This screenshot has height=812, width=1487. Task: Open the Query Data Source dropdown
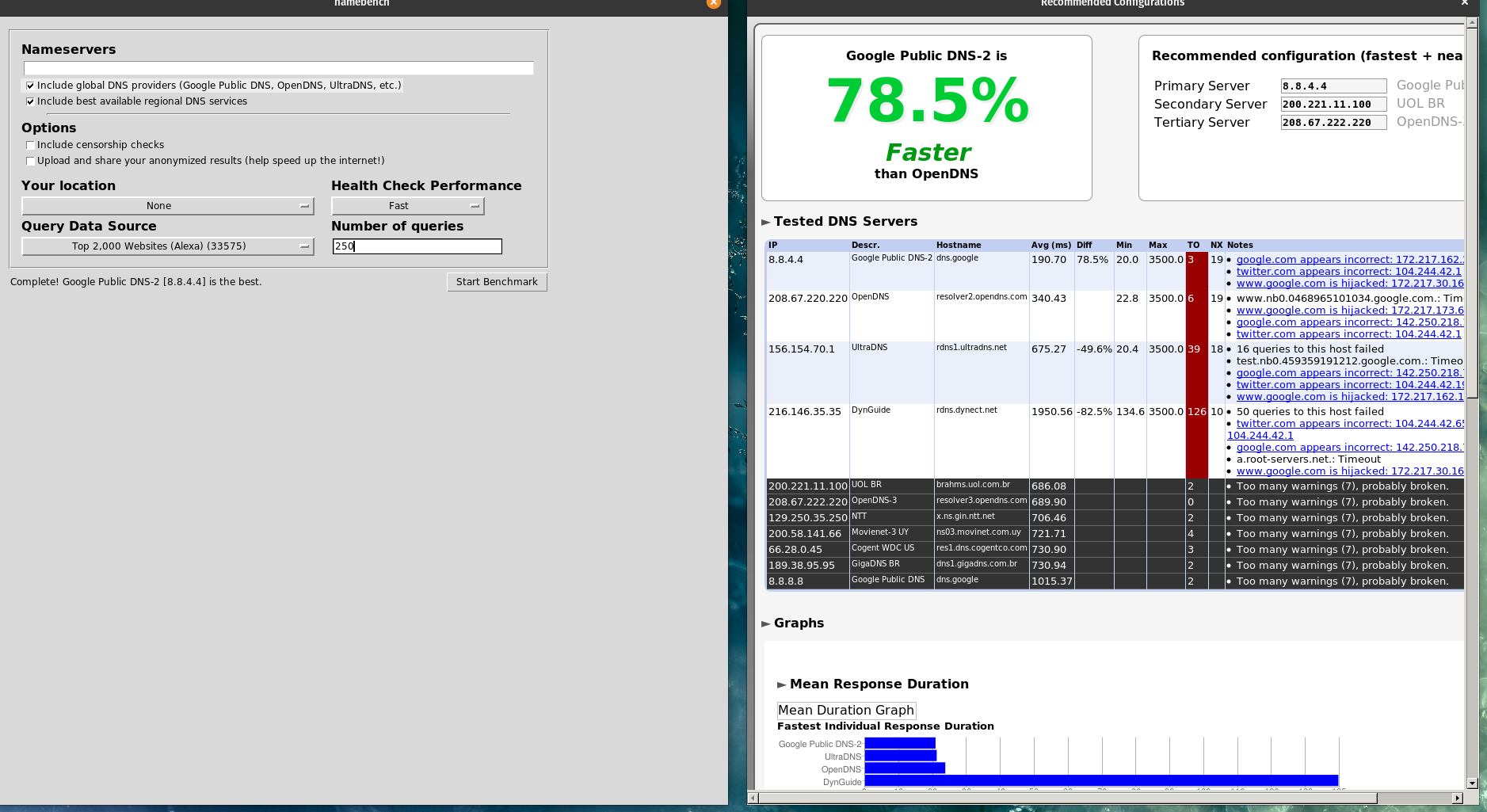pos(167,246)
